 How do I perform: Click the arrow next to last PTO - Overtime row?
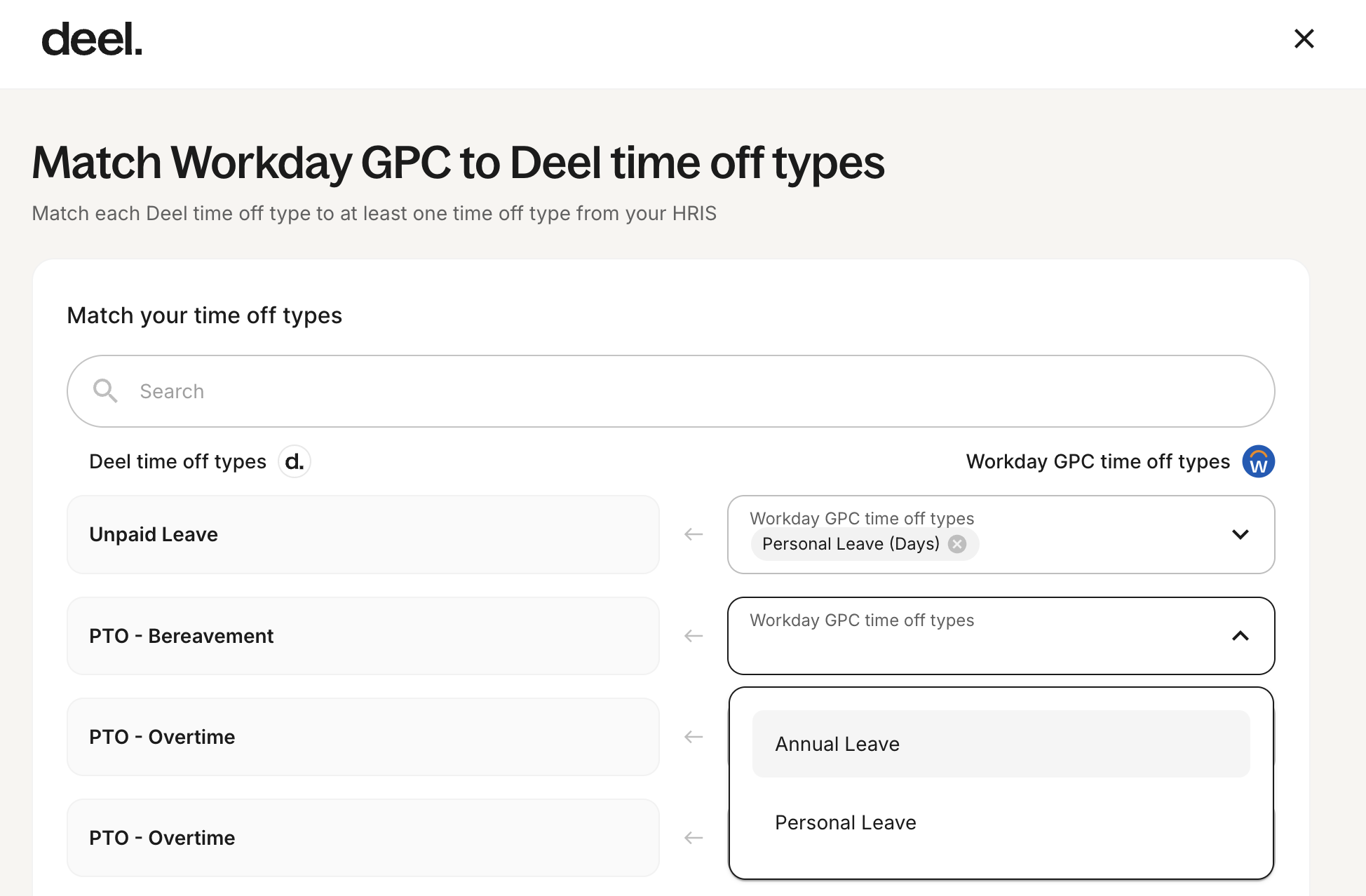(x=693, y=837)
